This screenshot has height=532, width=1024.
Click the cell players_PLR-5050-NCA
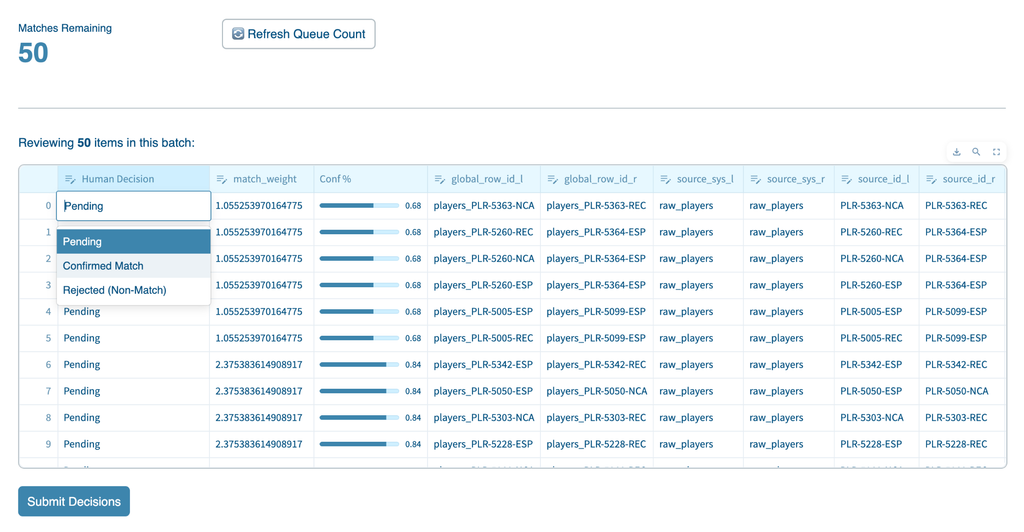[x=597, y=391]
